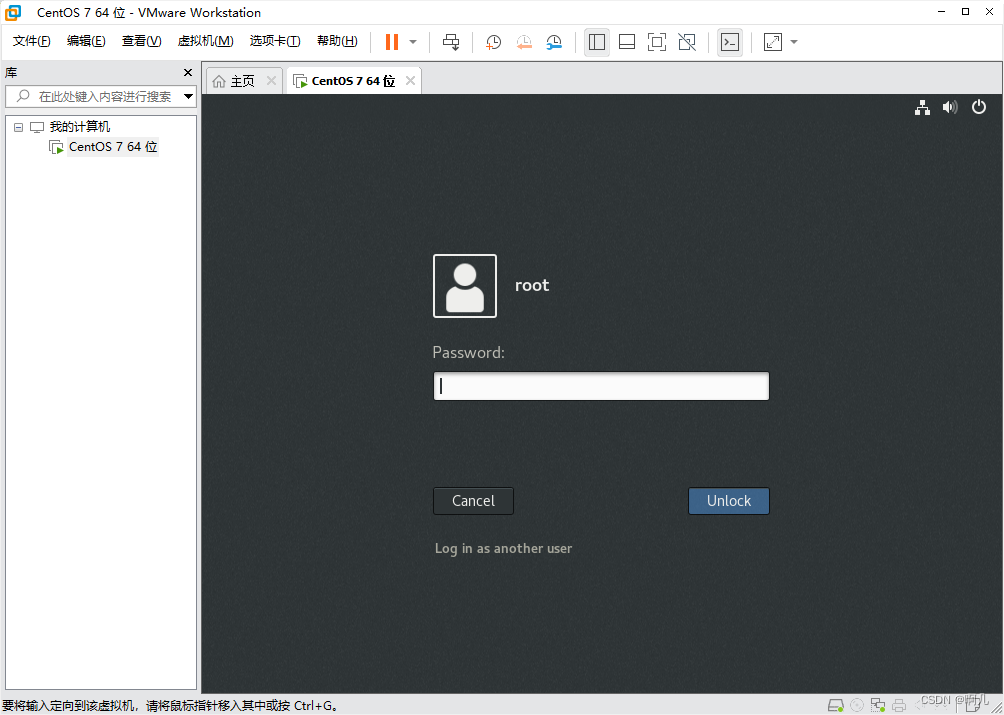Enter full screen mode

[657, 42]
